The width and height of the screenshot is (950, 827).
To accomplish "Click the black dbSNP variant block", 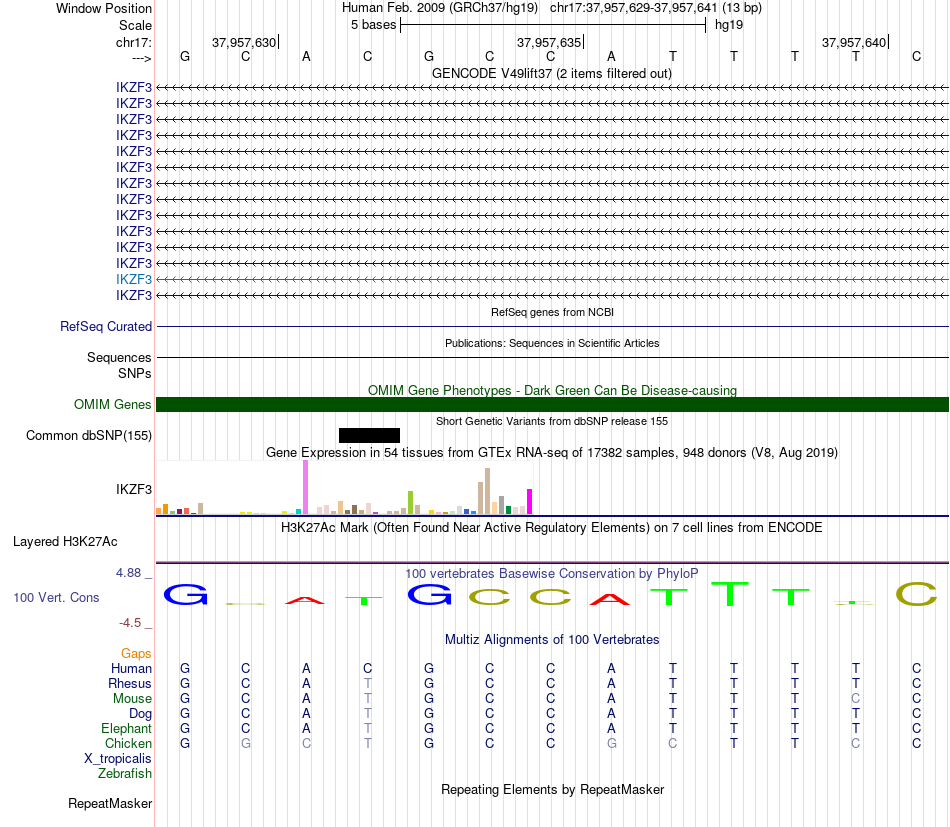I will point(370,436).
